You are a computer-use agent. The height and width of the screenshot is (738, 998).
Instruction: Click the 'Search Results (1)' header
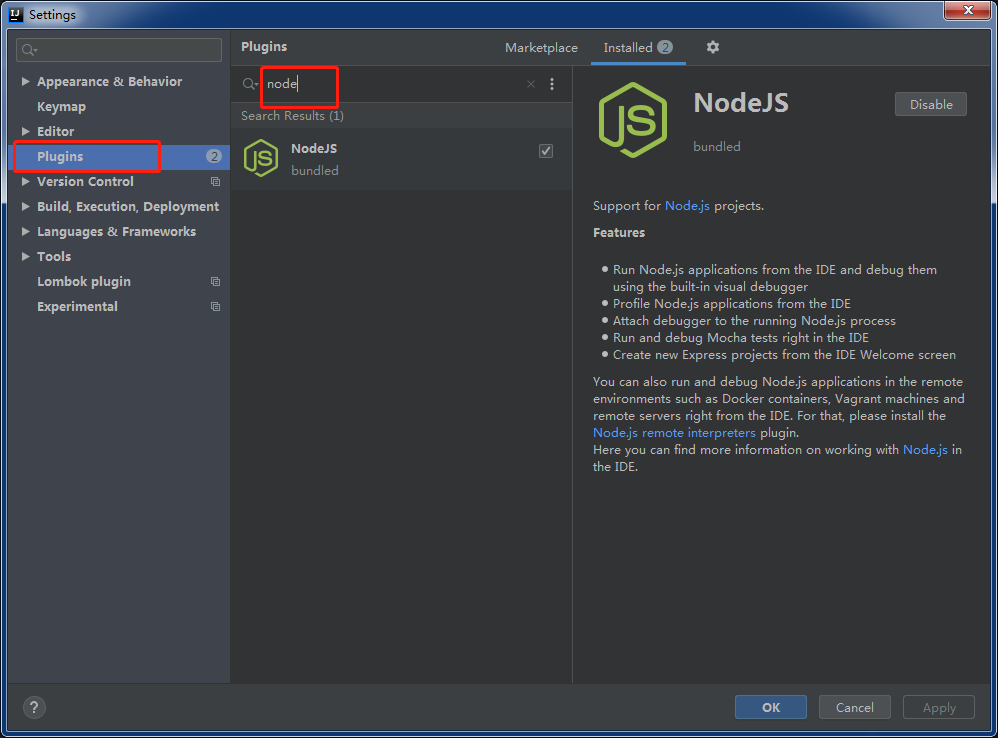click(292, 116)
